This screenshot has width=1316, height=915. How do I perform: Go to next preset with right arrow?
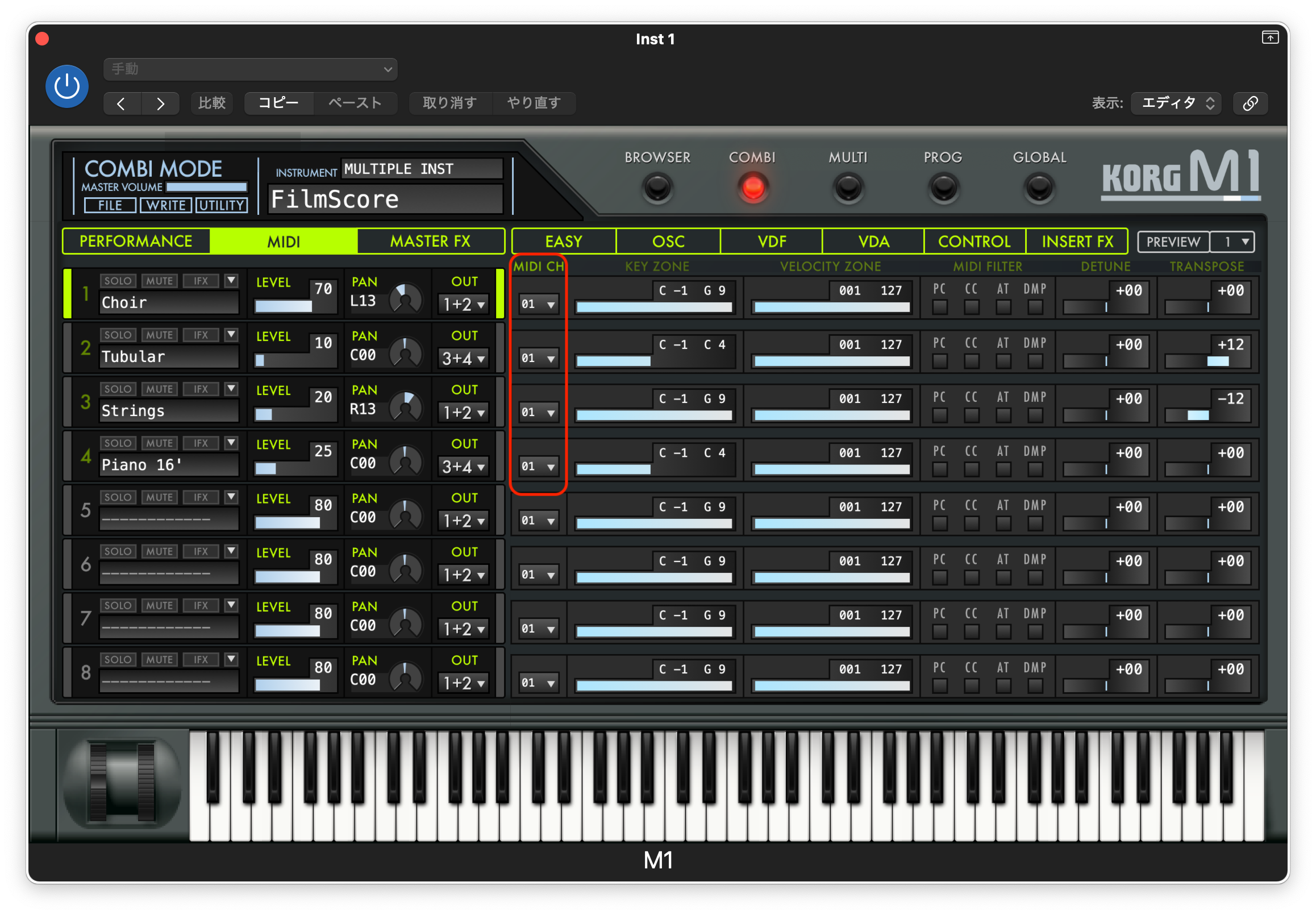pos(160,104)
